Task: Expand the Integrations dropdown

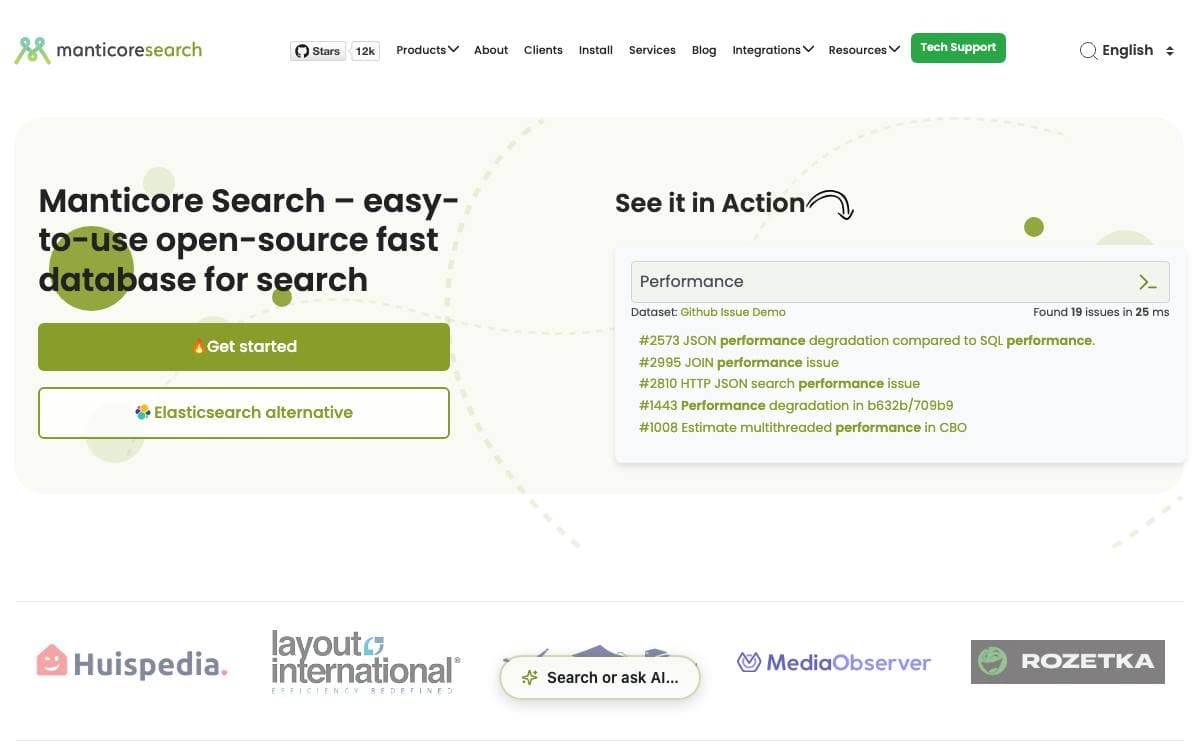Action: (x=773, y=50)
